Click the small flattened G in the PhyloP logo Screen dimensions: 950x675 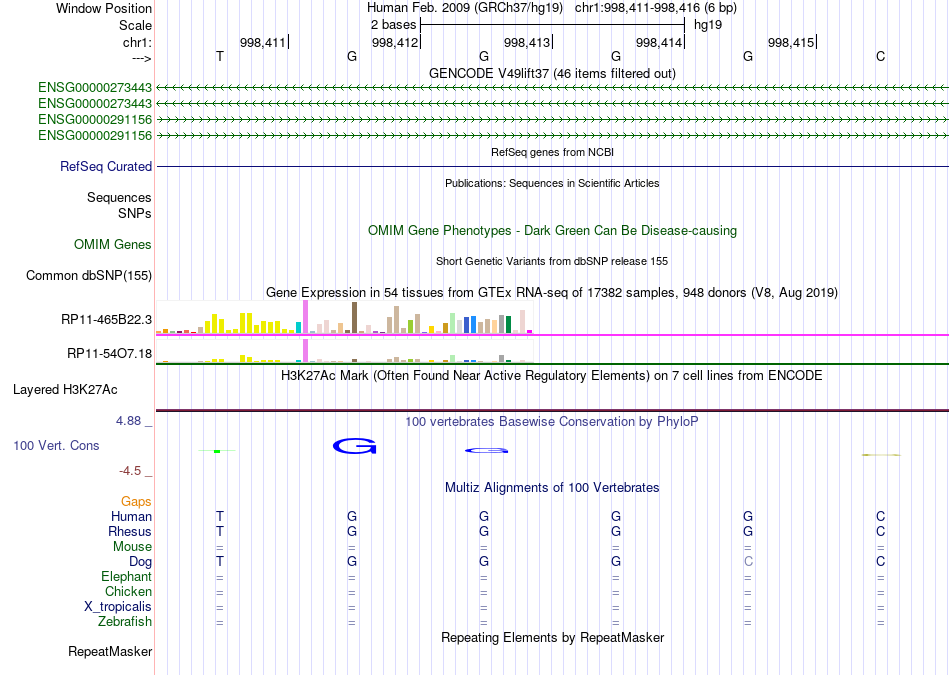coord(487,450)
